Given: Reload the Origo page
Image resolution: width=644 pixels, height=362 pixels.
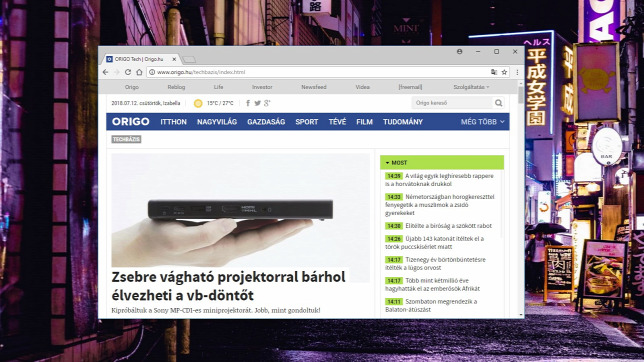Looking at the screenshot, I should click(x=128, y=72).
